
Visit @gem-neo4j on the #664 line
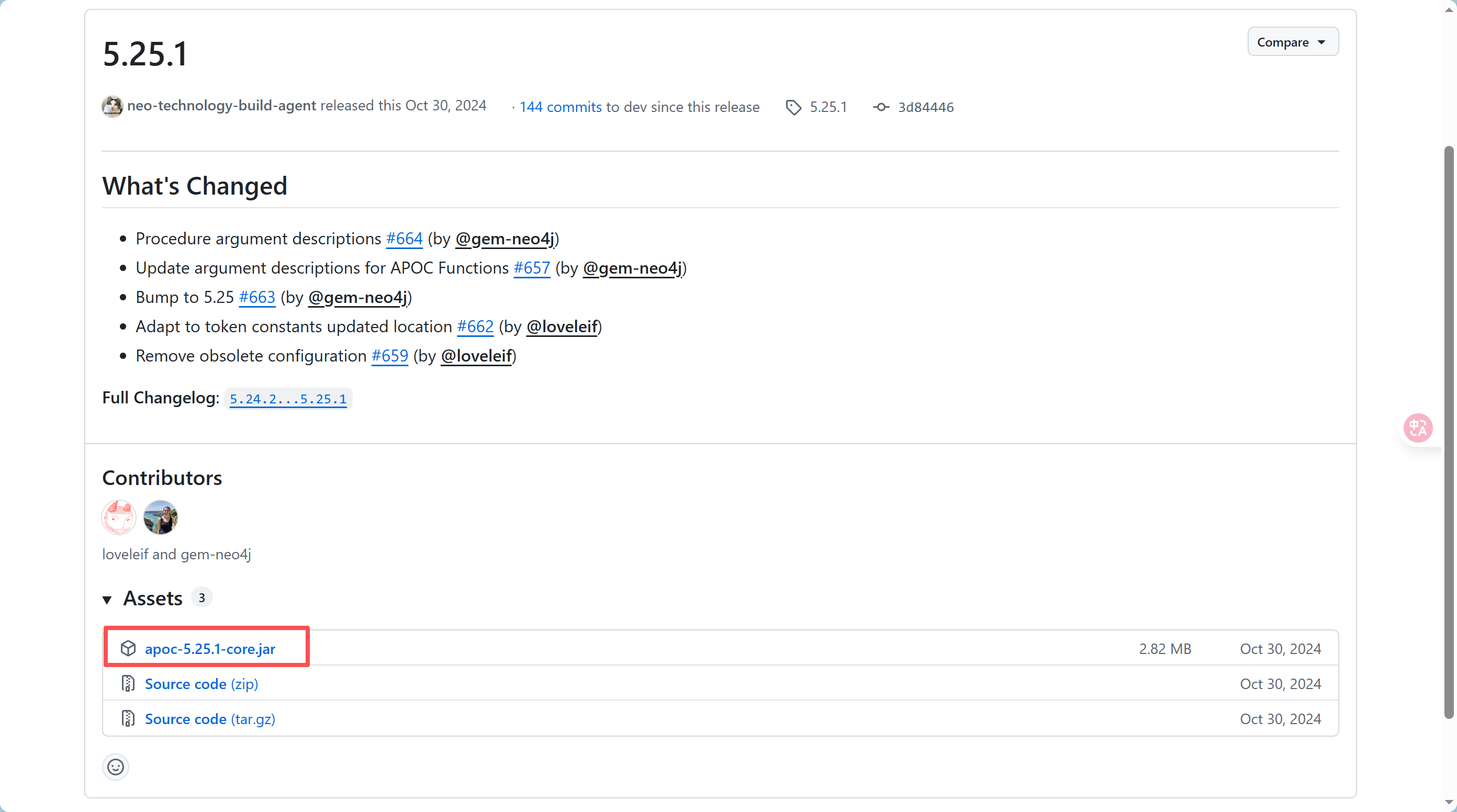505,239
